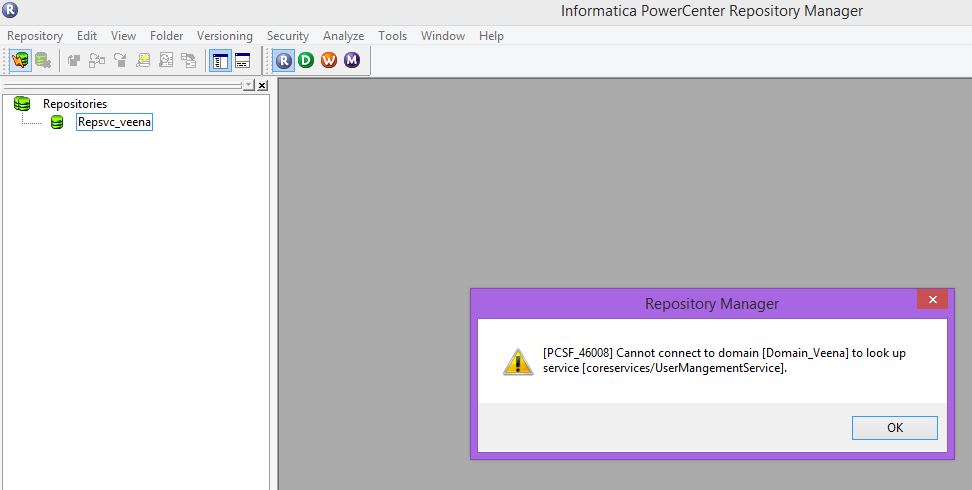Open the Help menu
Image resolution: width=972 pixels, height=490 pixels.
[x=491, y=36]
